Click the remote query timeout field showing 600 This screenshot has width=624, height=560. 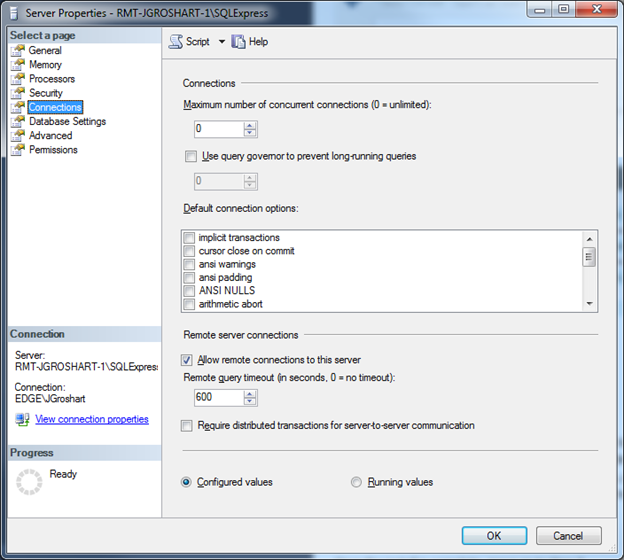coord(219,397)
